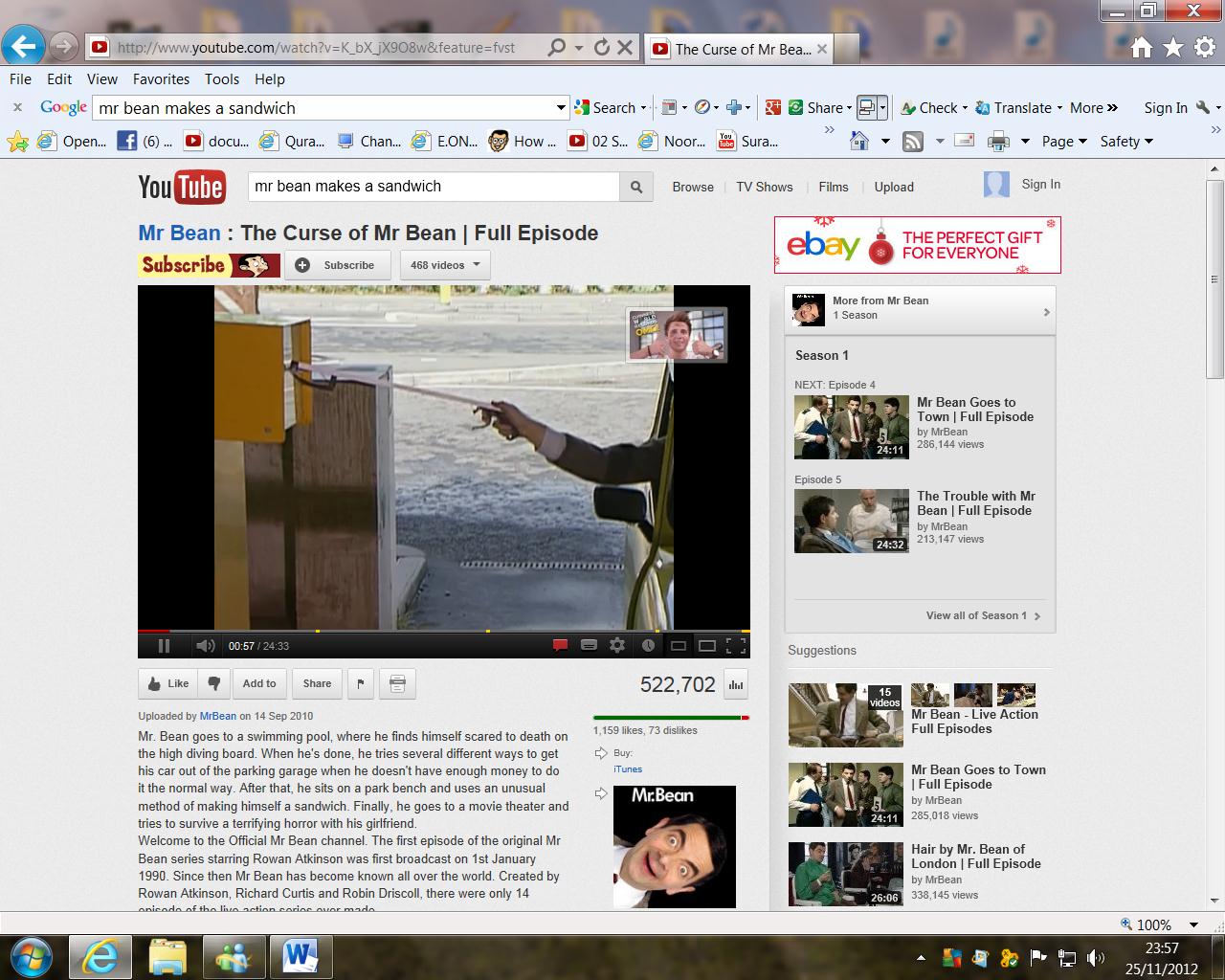1225x980 pixels.
Task: Open Mr Bean Goes to Town Episode 4 thumbnail
Action: 852,427
